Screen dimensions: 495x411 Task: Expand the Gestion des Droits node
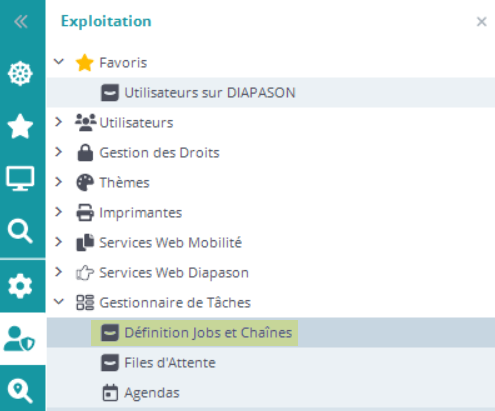pyautogui.click(x=59, y=152)
